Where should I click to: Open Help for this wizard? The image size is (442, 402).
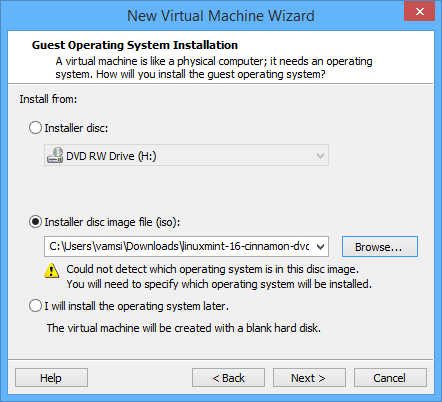(51, 378)
